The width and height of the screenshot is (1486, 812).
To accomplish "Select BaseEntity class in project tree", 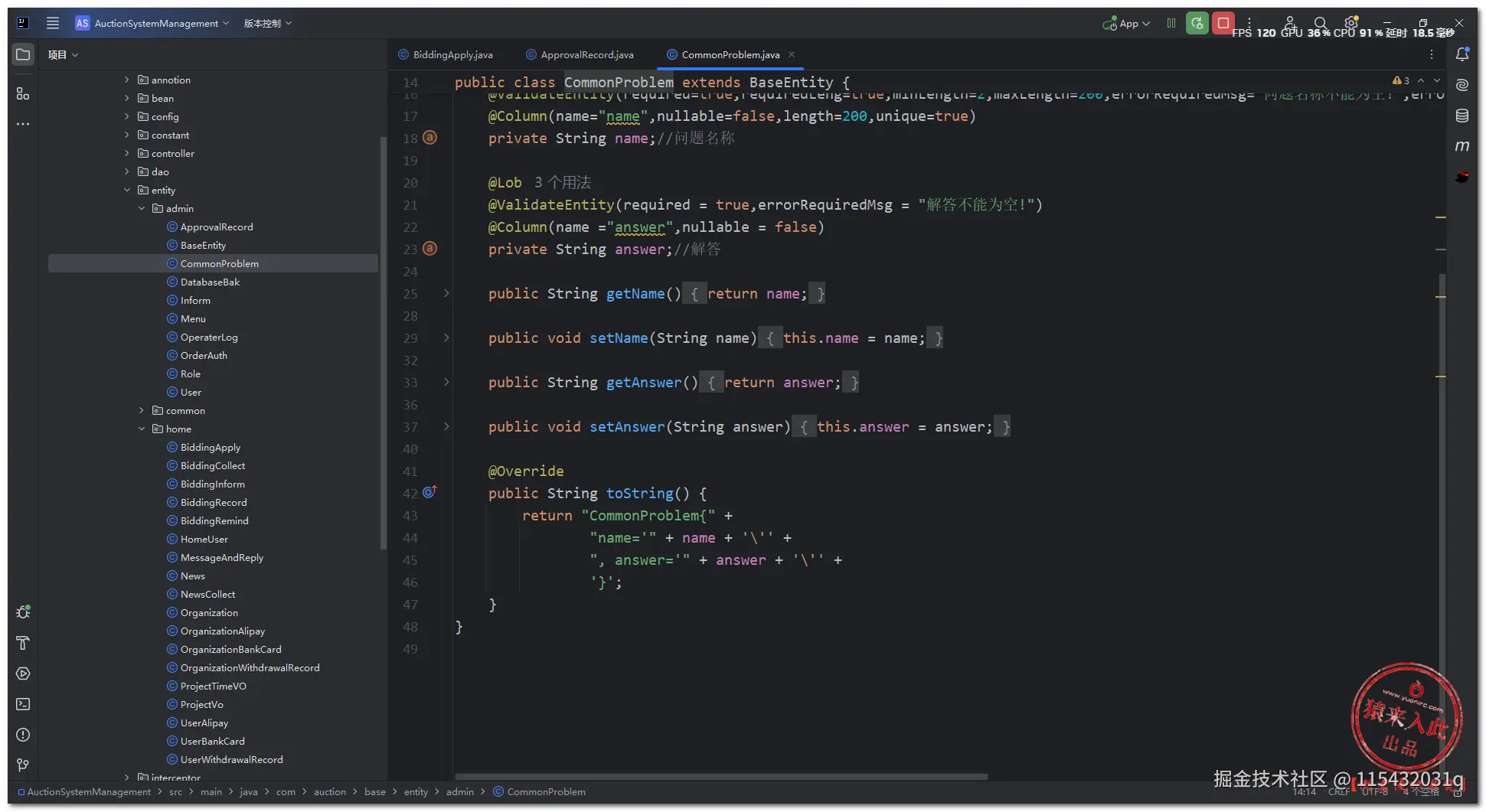I will click(x=203, y=245).
